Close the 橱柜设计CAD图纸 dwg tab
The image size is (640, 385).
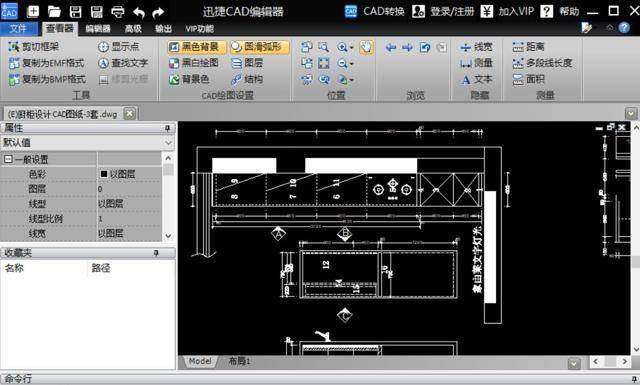(129, 113)
